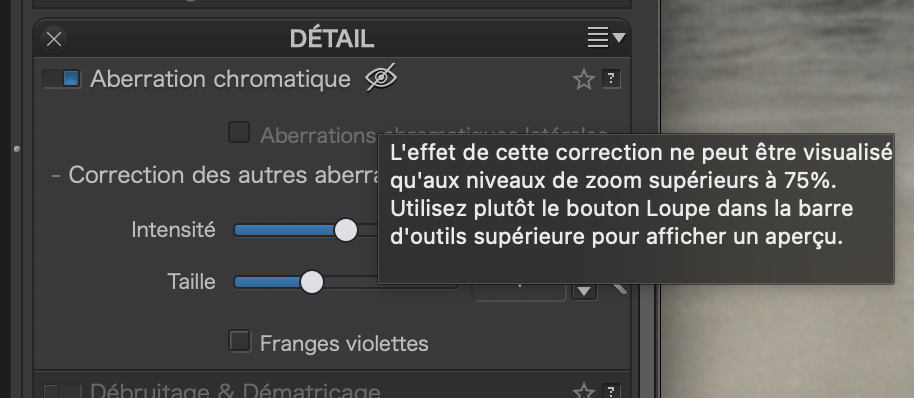Click the Intensité slider handle
Screen dimensions: 914x398
coord(346,230)
